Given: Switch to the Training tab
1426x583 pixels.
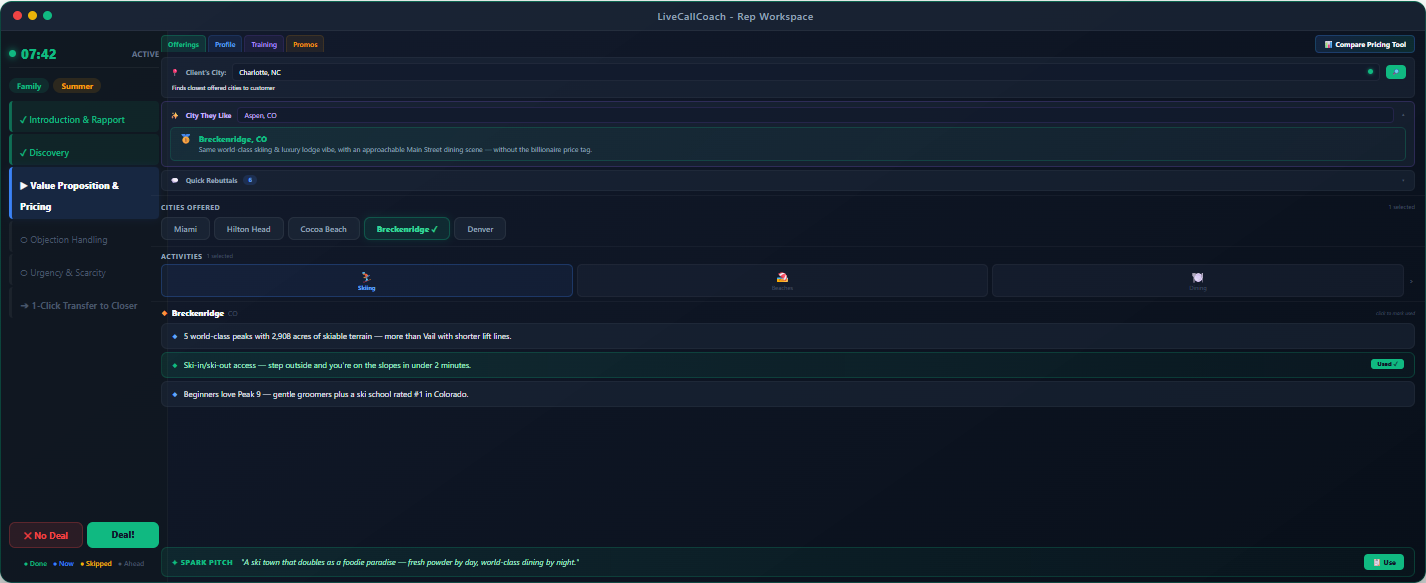Looking at the screenshot, I should (x=264, y=44).
